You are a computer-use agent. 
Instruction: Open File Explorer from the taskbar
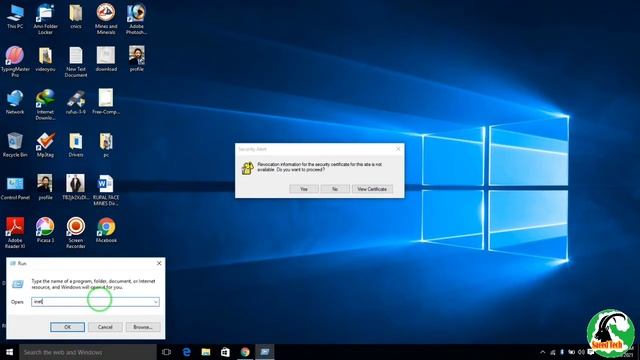coord(206,352)
